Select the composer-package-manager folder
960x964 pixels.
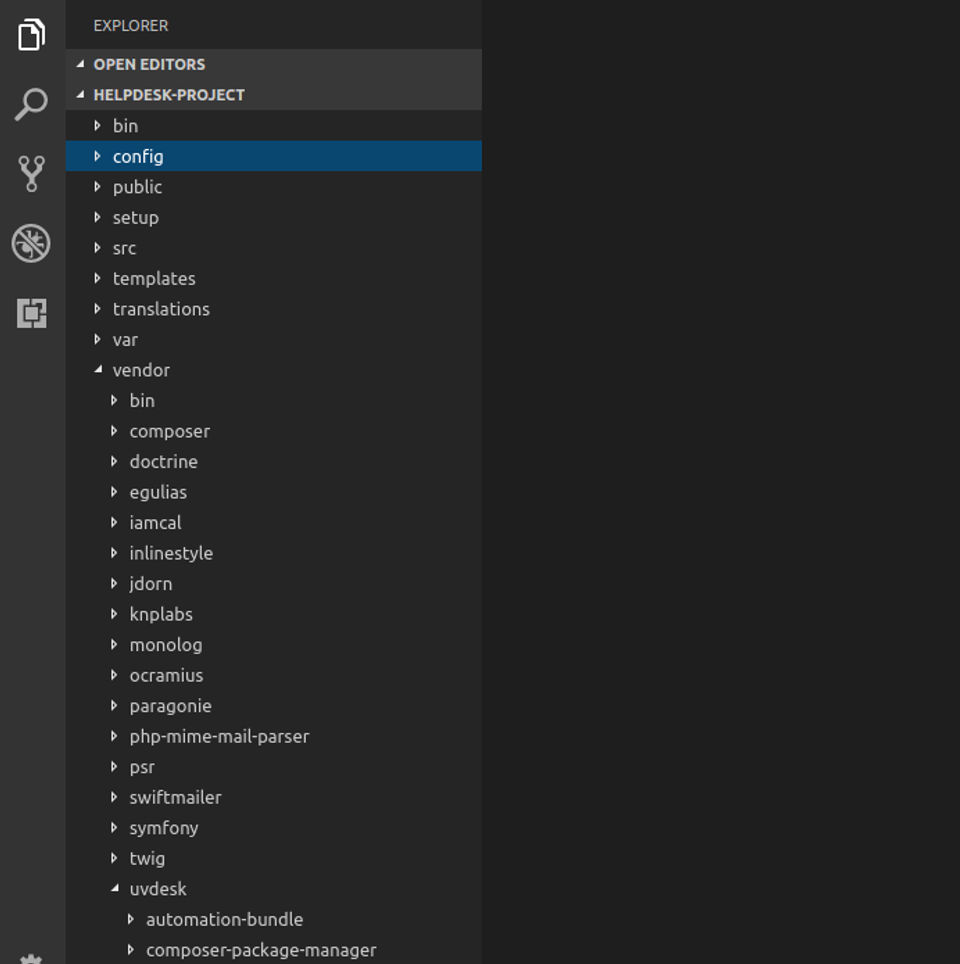[261, 950]
